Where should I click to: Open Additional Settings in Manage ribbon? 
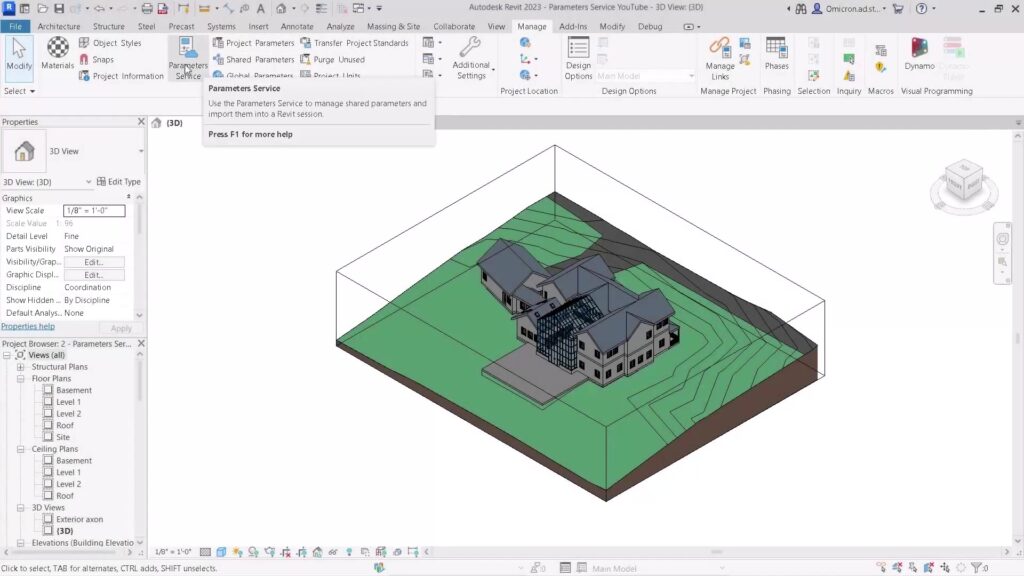click(471, 56)
